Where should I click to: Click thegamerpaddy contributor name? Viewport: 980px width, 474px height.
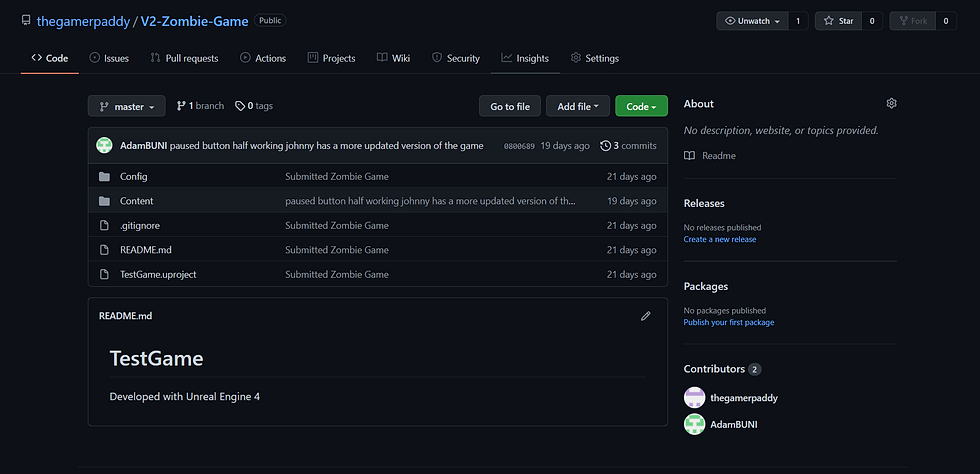tap(744, 397)
